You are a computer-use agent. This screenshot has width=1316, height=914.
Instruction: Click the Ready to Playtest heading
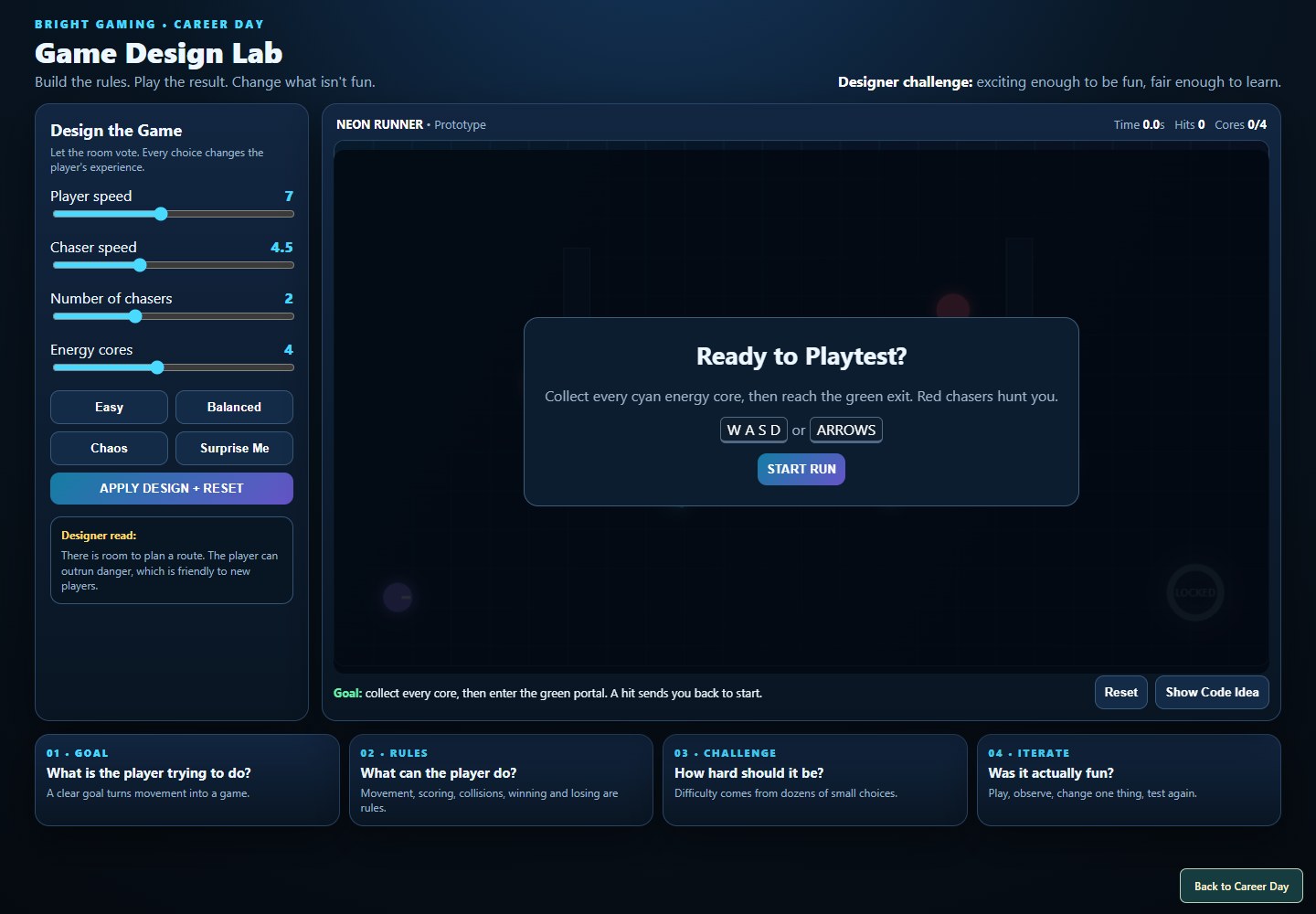tap(801, 356)
